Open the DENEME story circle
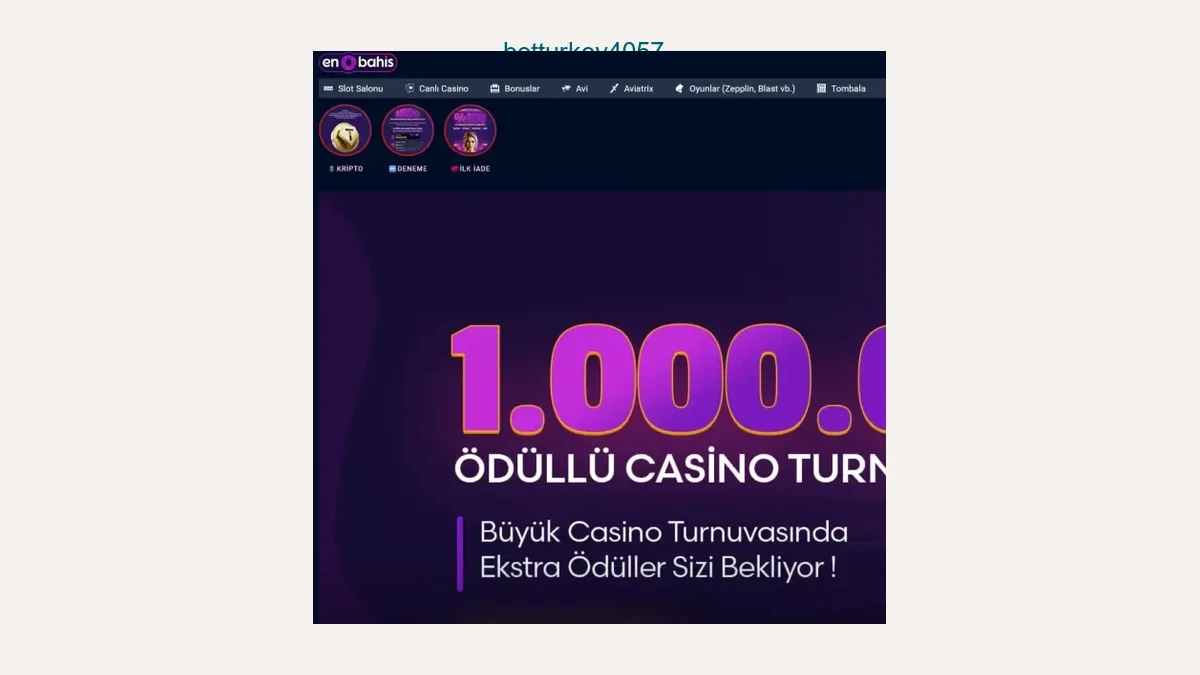This screenshot has width=1200, height=675. coord(407,130)
